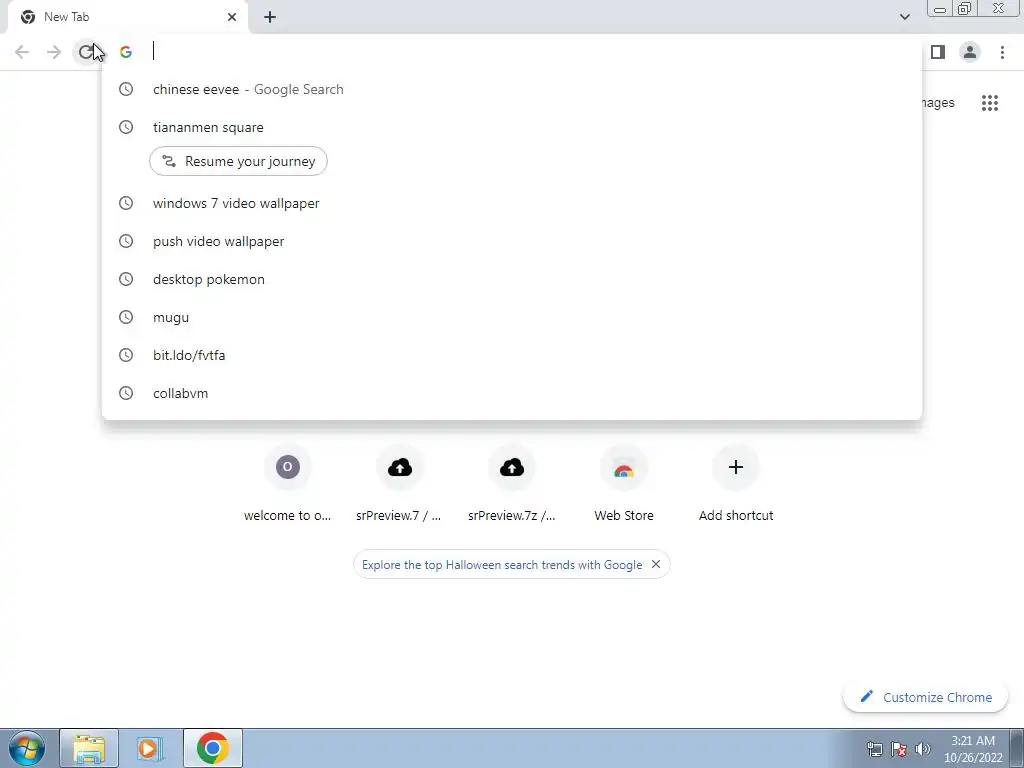Open the side panel icon
The height and width of the screenshot is (768, 1024).
(938, 52)
